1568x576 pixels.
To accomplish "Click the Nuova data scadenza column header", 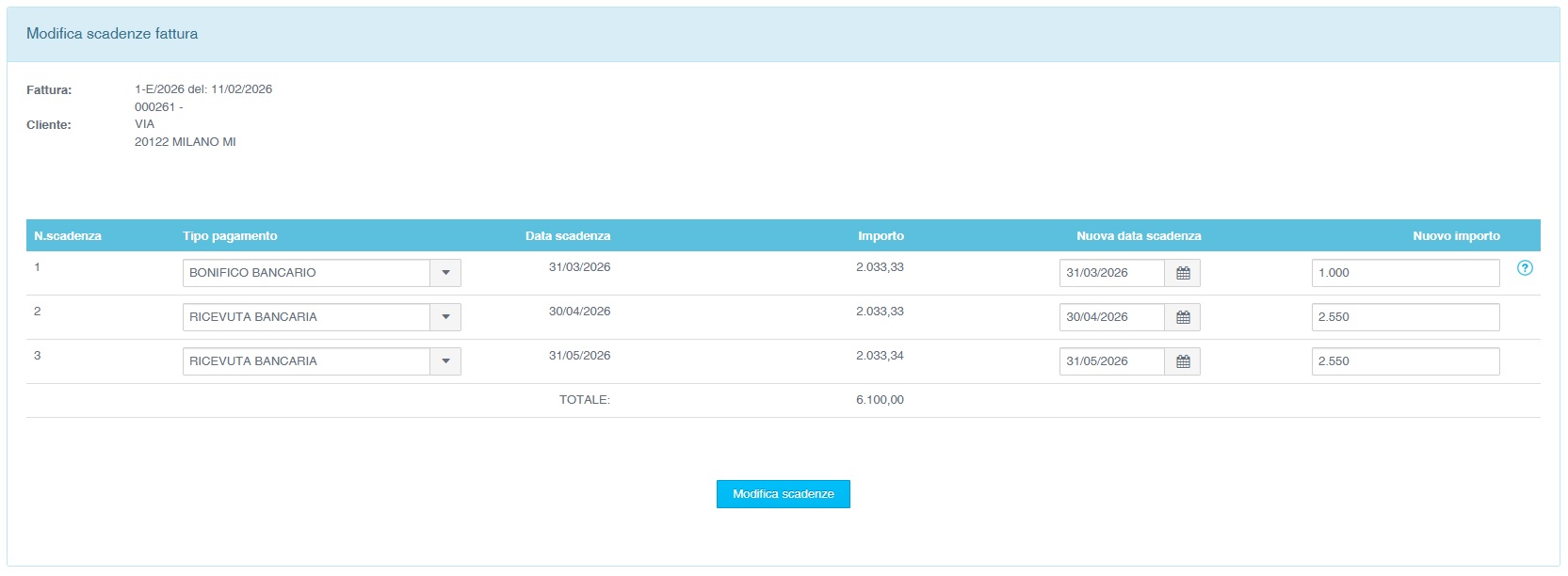I will point(1139,236).
